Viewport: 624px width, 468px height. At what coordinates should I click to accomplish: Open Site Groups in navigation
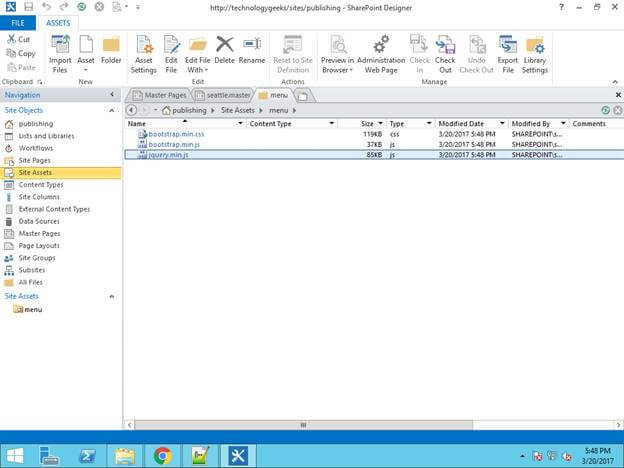click(37, 258)
